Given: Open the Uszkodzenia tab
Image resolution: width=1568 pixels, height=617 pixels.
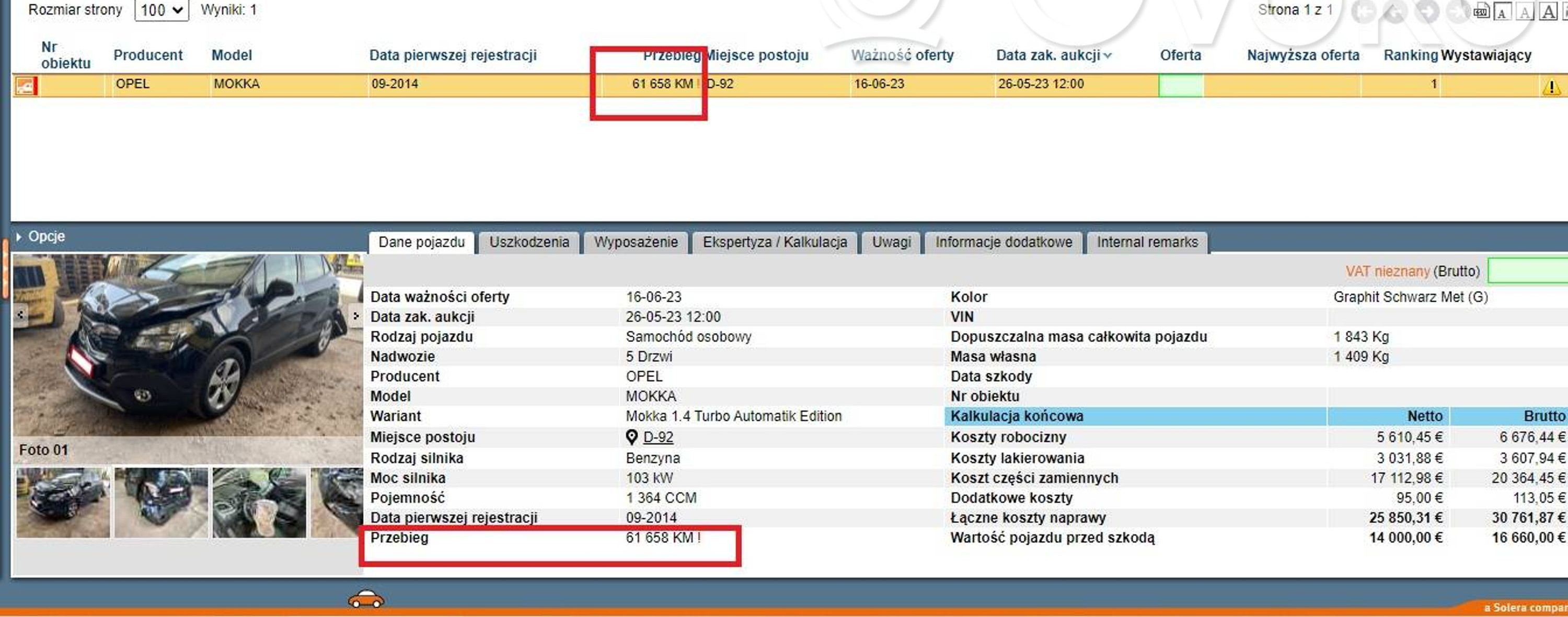Looking at the screenshot, I should tap(529, 243).
